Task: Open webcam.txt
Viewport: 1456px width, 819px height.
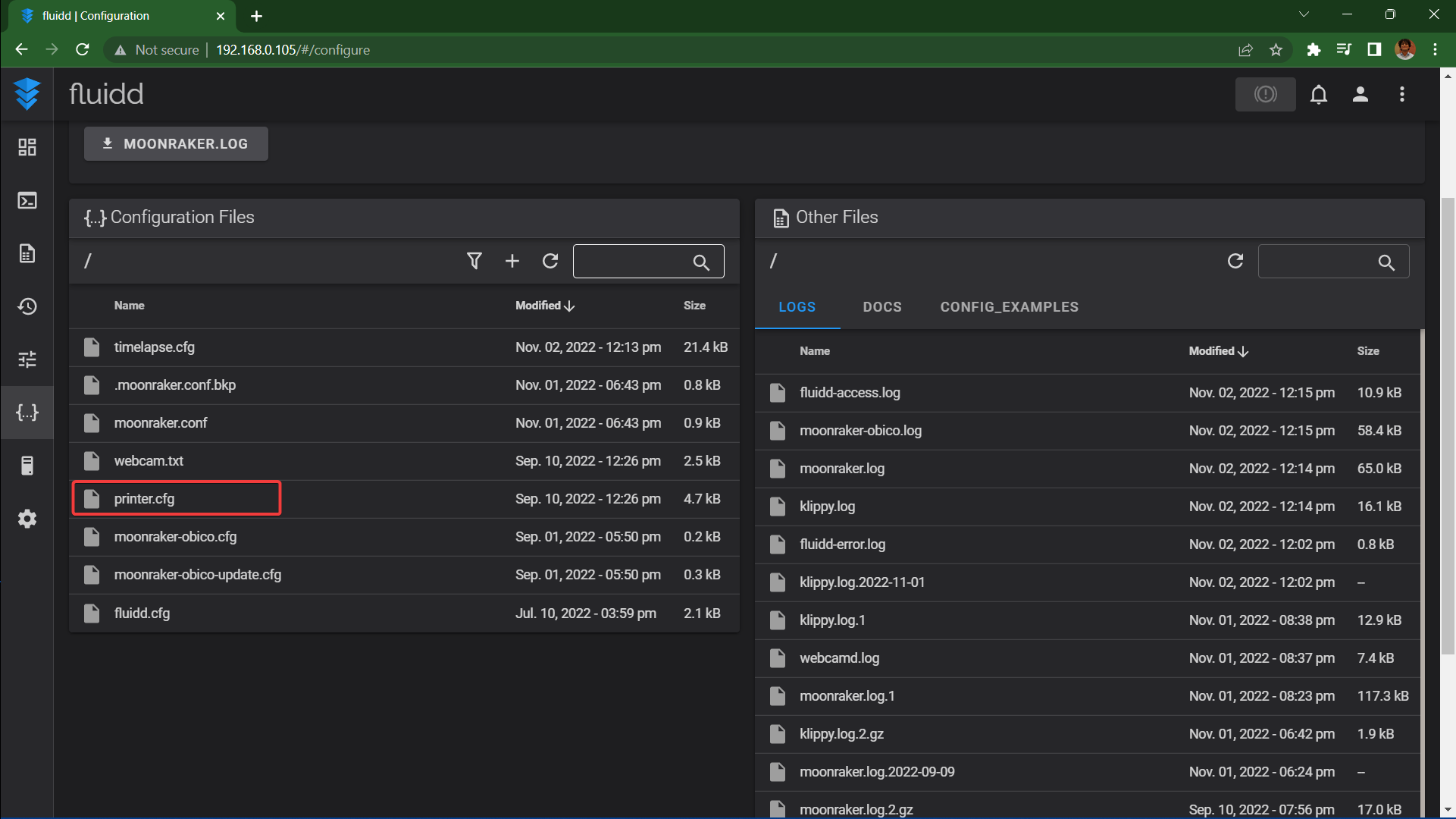Action: tap(404, 461)
